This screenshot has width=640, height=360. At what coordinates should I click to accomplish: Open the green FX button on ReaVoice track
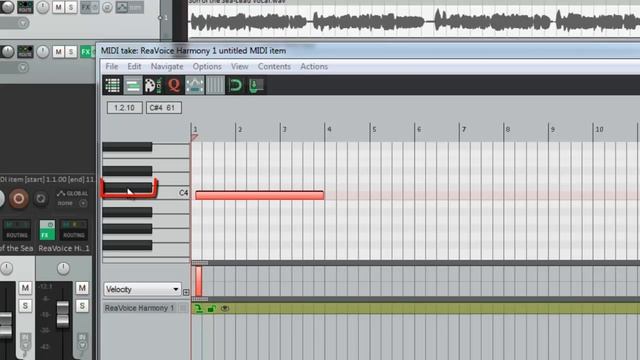tap(86, 52)
